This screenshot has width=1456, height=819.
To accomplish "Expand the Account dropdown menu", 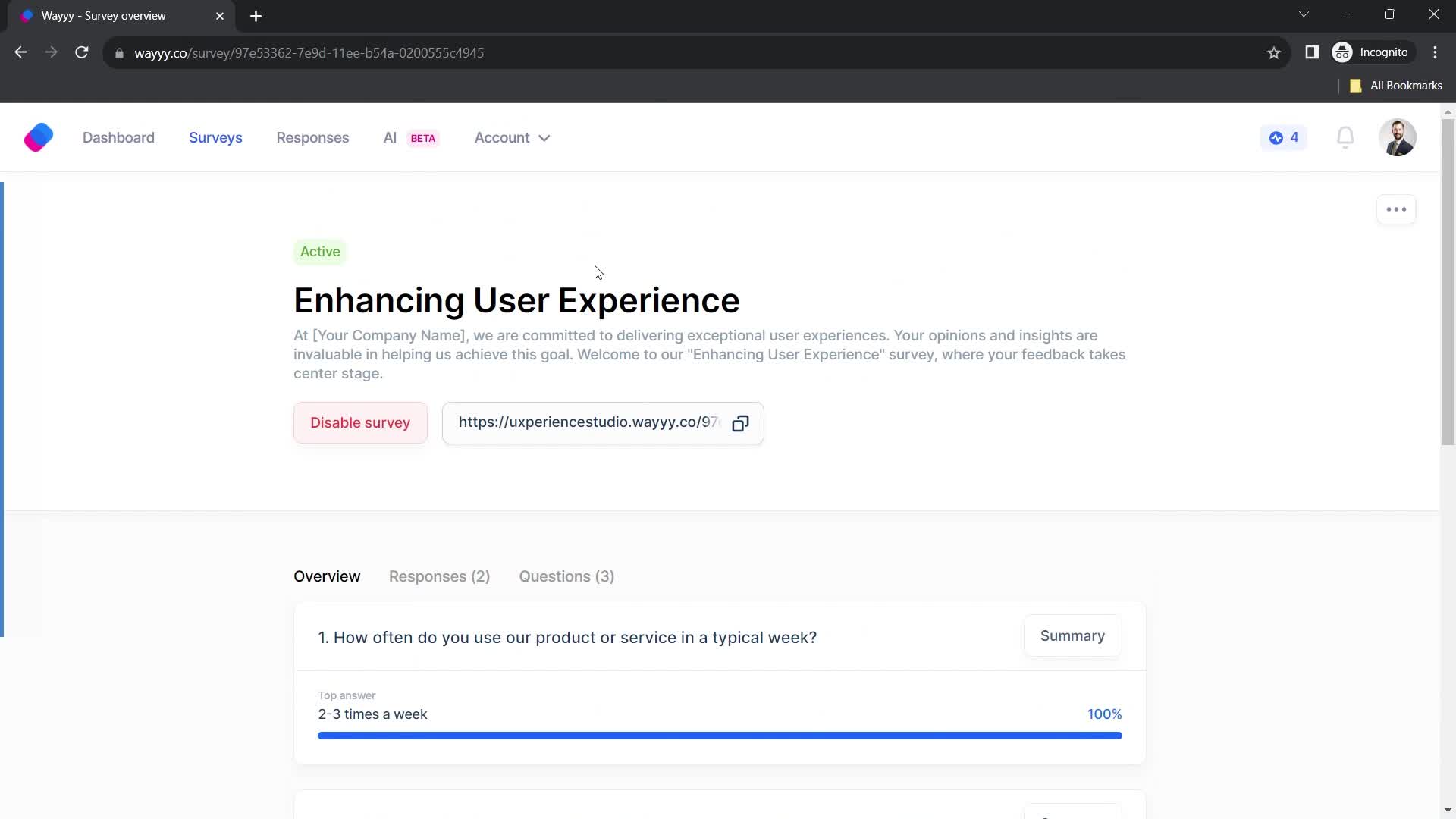I will pyautogui.click(x=512, y=137).
